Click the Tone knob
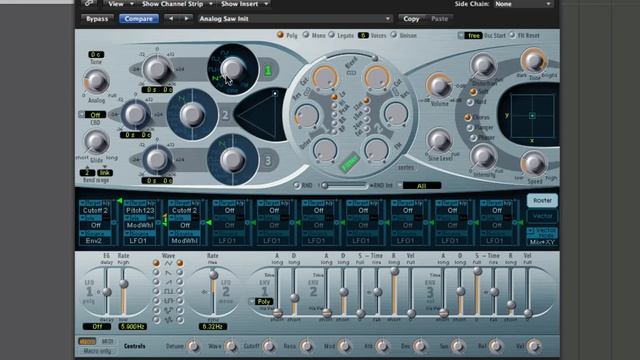The height and width of the screenshot is (360, 640). tap(533, 60)
